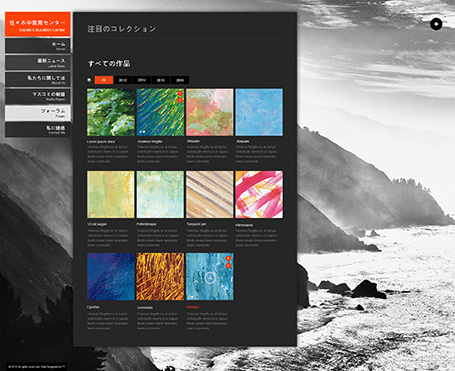Click the 'Egestas' title
455x371 pixels.
pyautogui.click(x=93, y=307)
